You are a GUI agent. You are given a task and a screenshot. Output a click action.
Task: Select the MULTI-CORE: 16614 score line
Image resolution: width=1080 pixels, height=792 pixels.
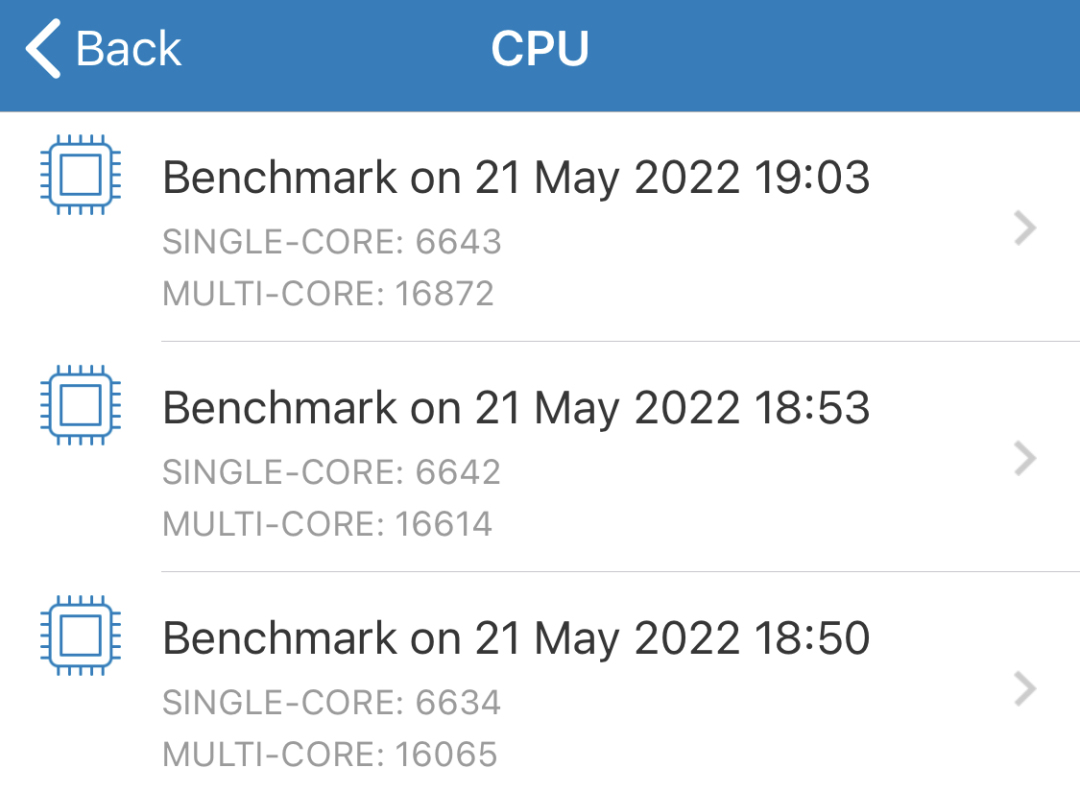tap(327, 523)
